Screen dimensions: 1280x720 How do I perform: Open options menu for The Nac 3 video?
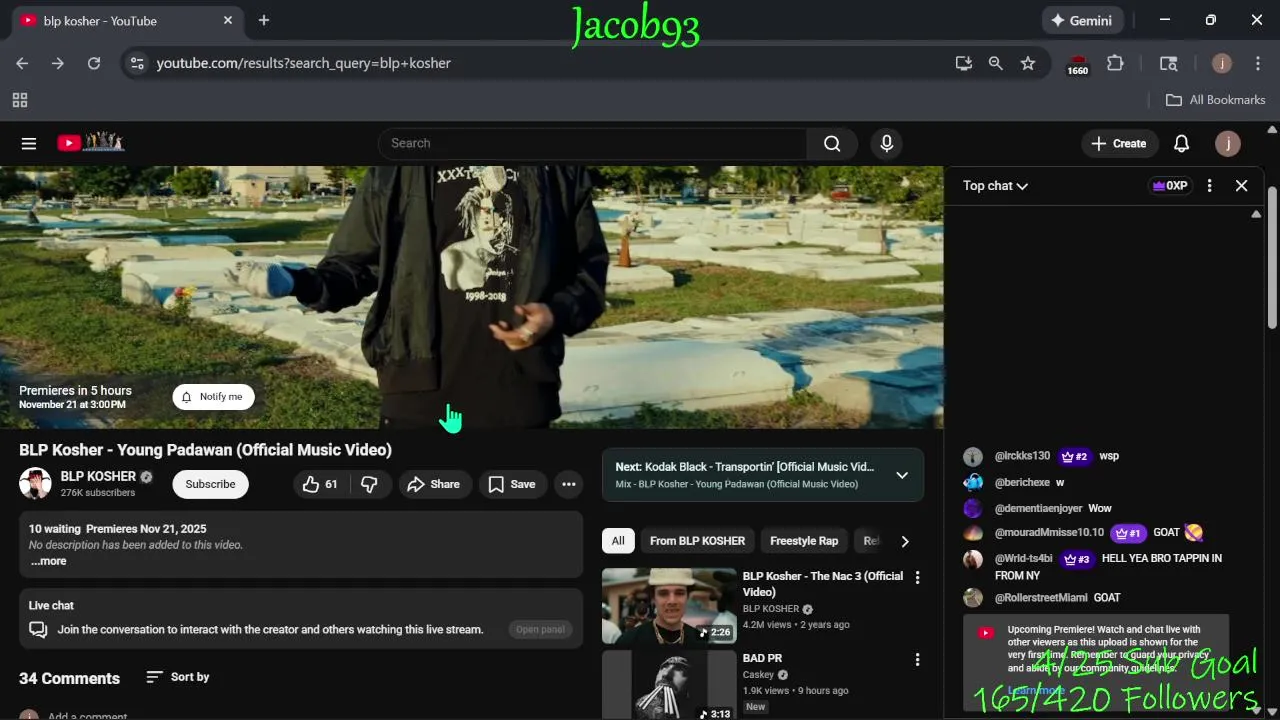coord(917,577)
